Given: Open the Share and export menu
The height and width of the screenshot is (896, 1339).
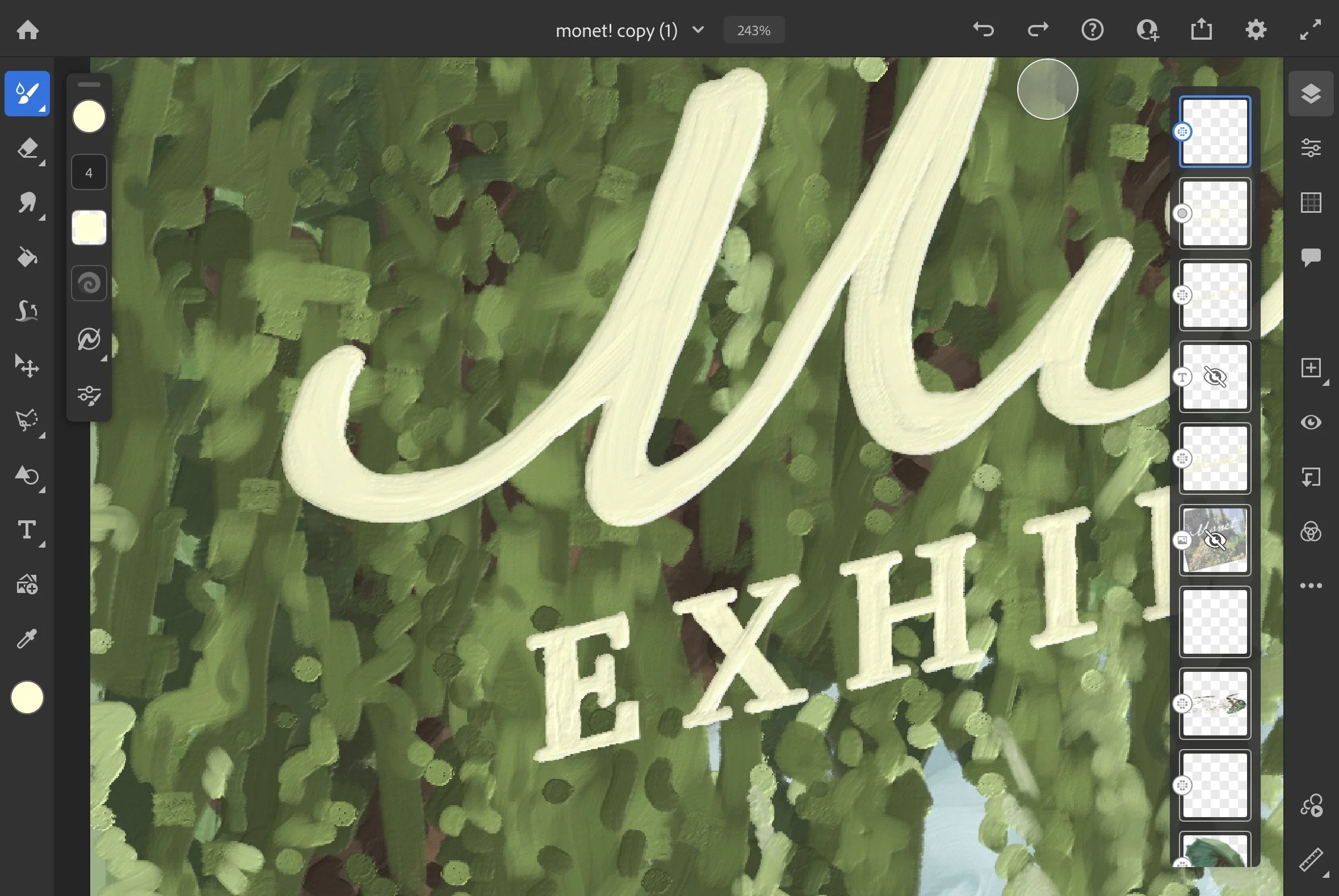Looking at the screenshot, I should pos(1201,28).
